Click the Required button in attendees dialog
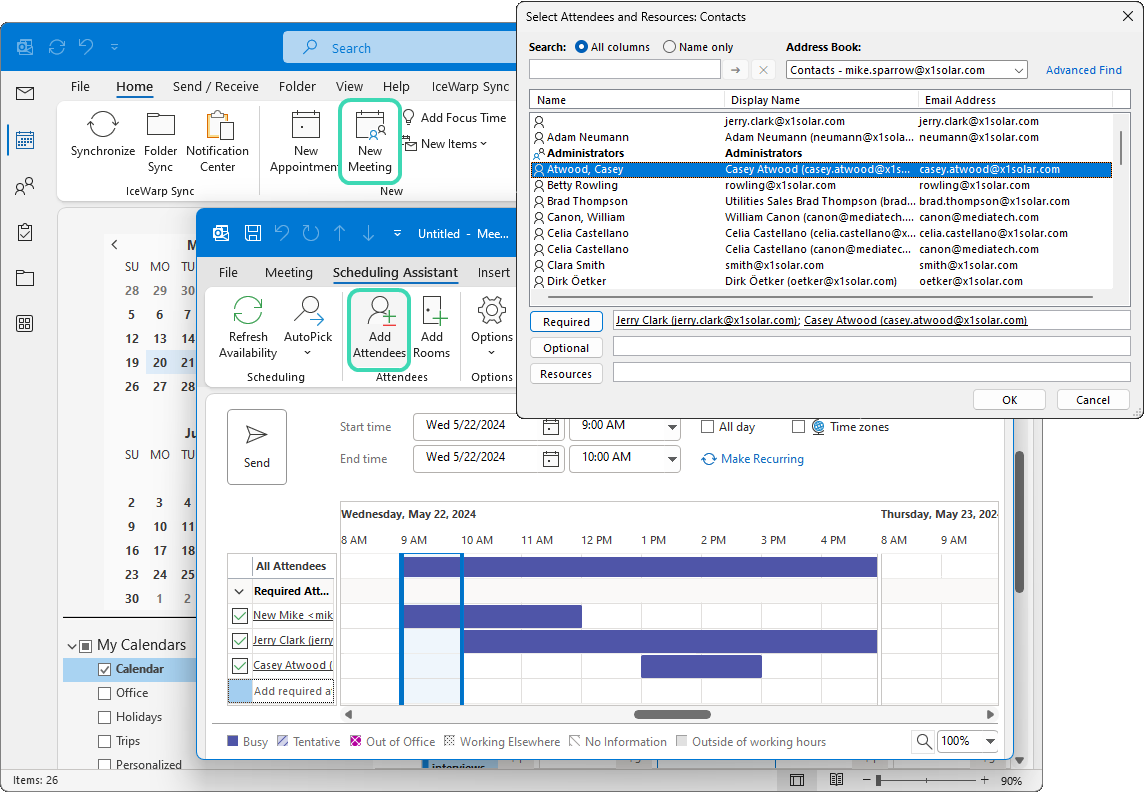The width and height of the screenshot is (1146, 792). 566,321
